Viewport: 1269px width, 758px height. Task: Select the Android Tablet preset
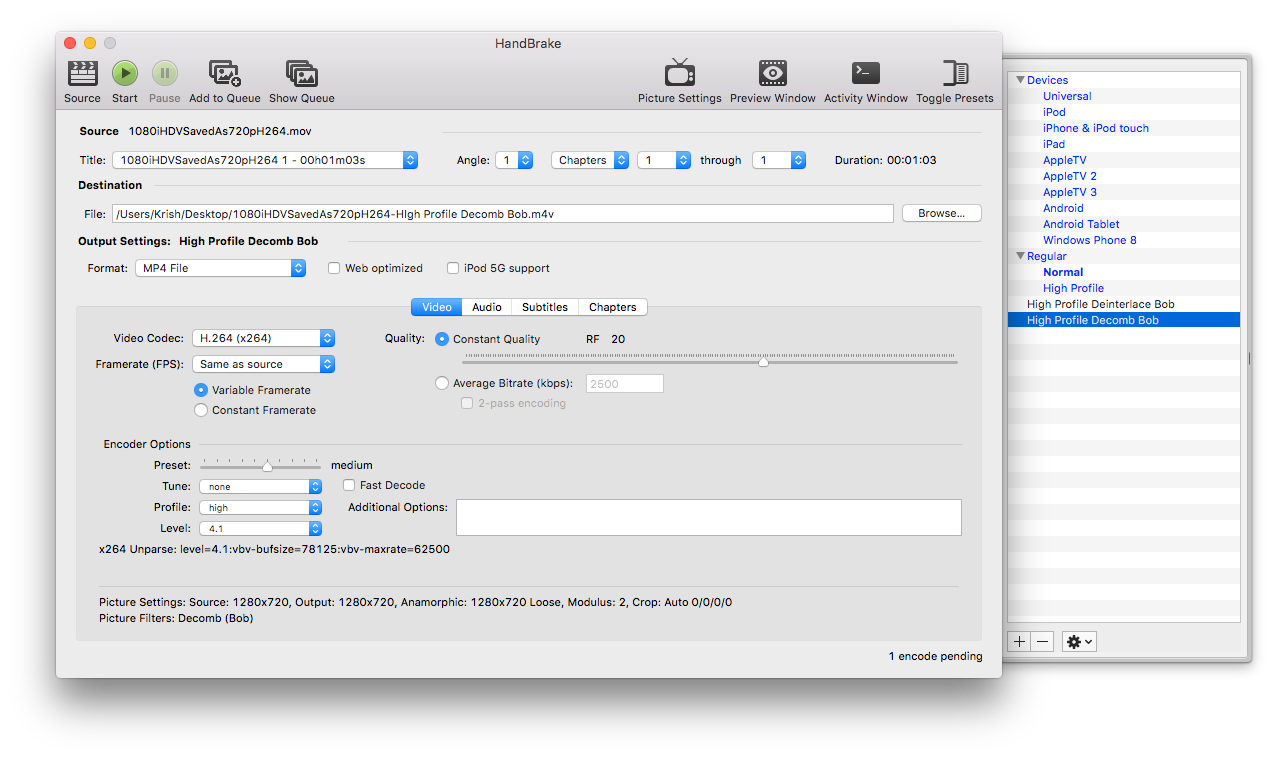[1081, 224]
